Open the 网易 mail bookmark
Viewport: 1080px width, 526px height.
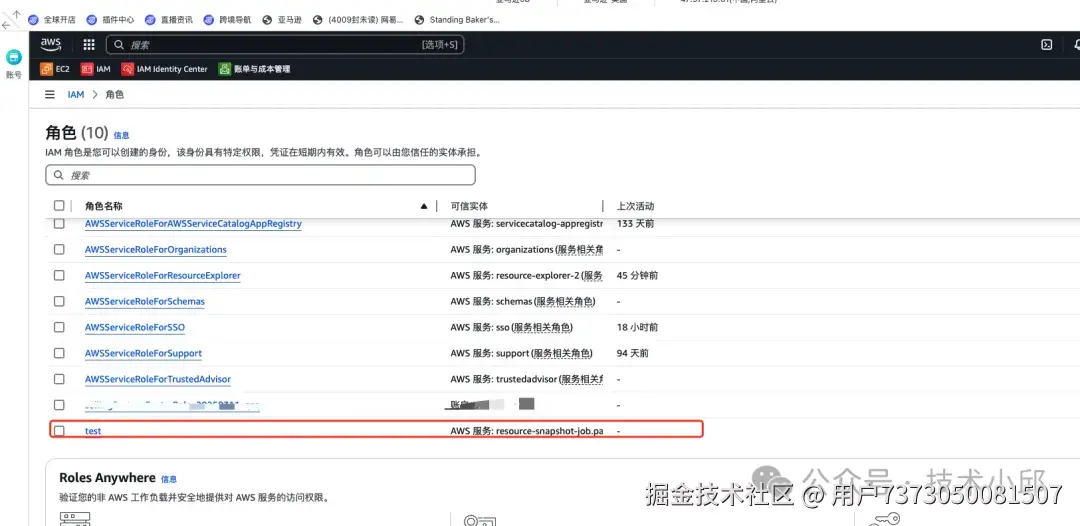coord(358,20)
